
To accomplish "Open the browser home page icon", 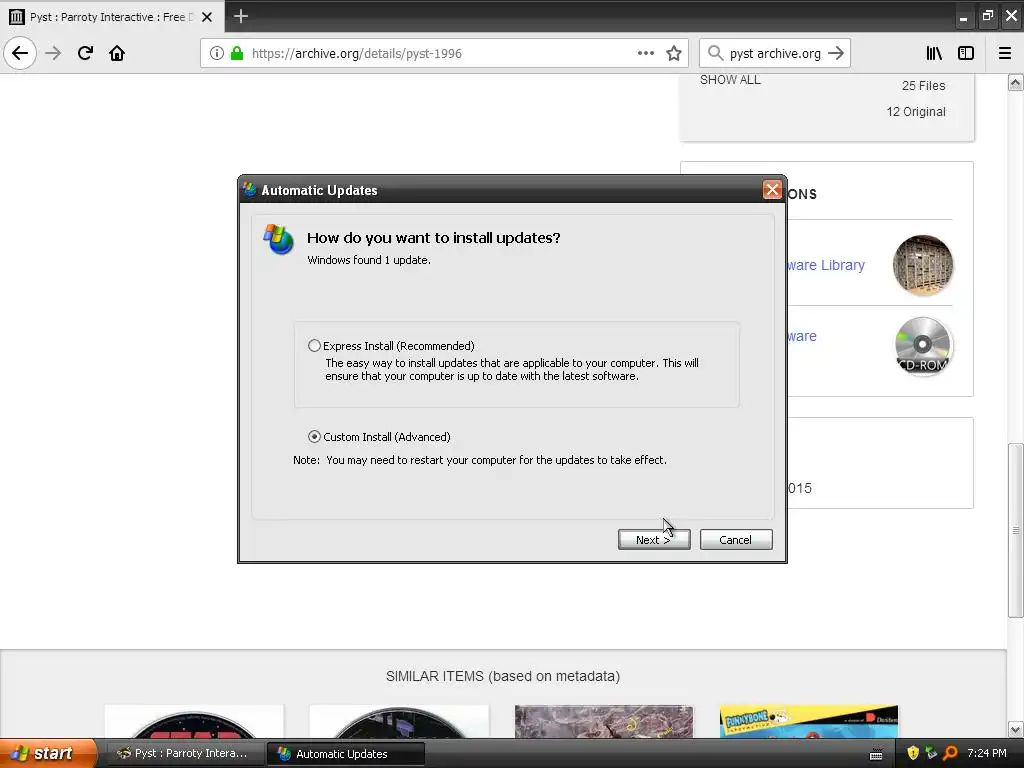I will pos(117,53).
